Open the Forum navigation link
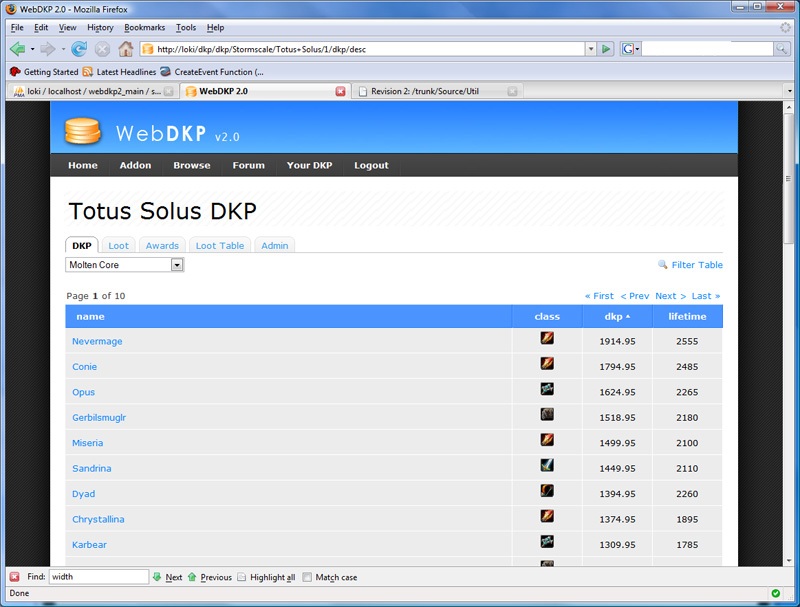This screenshot has height=607, width=800. click(248, 165)
